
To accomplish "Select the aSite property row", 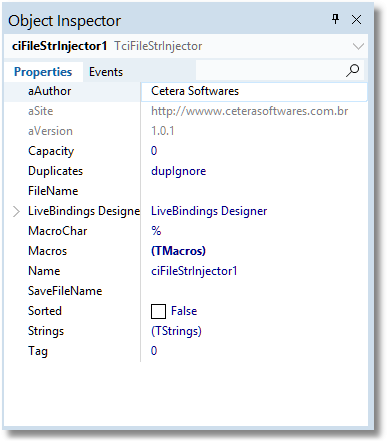I will [186, 111].
